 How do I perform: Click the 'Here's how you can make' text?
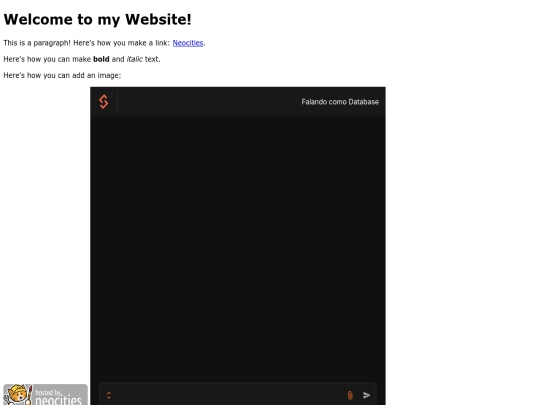[x=47, y=59]
